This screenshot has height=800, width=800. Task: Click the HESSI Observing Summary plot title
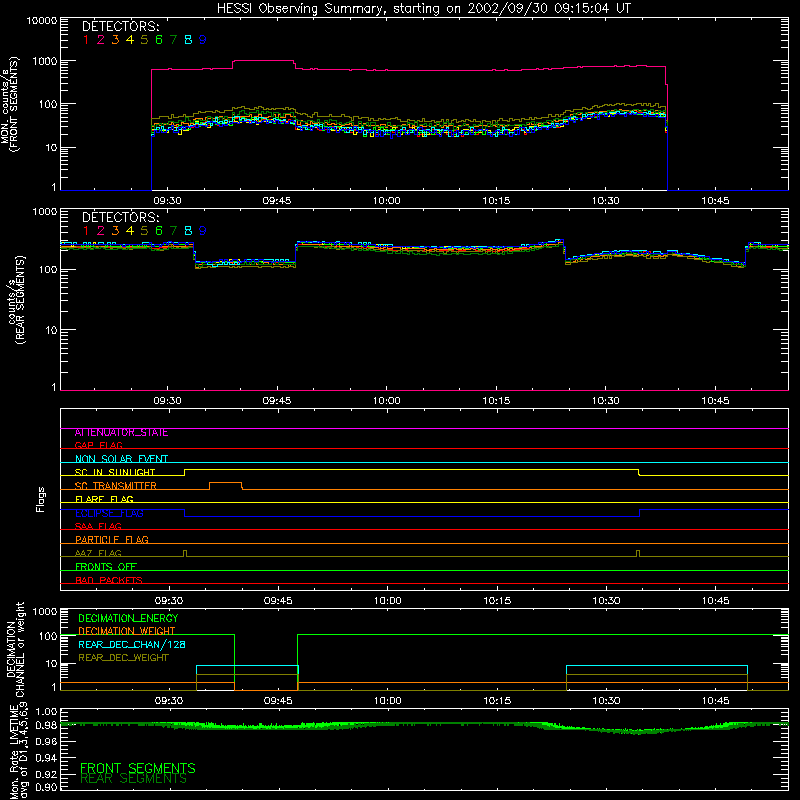coord(424,8)
